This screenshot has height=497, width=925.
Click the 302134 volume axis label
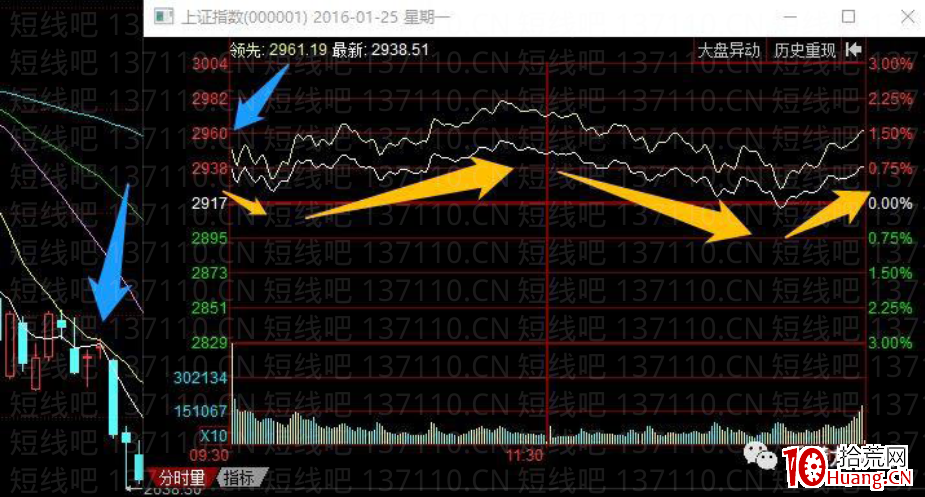coord(201,377)
